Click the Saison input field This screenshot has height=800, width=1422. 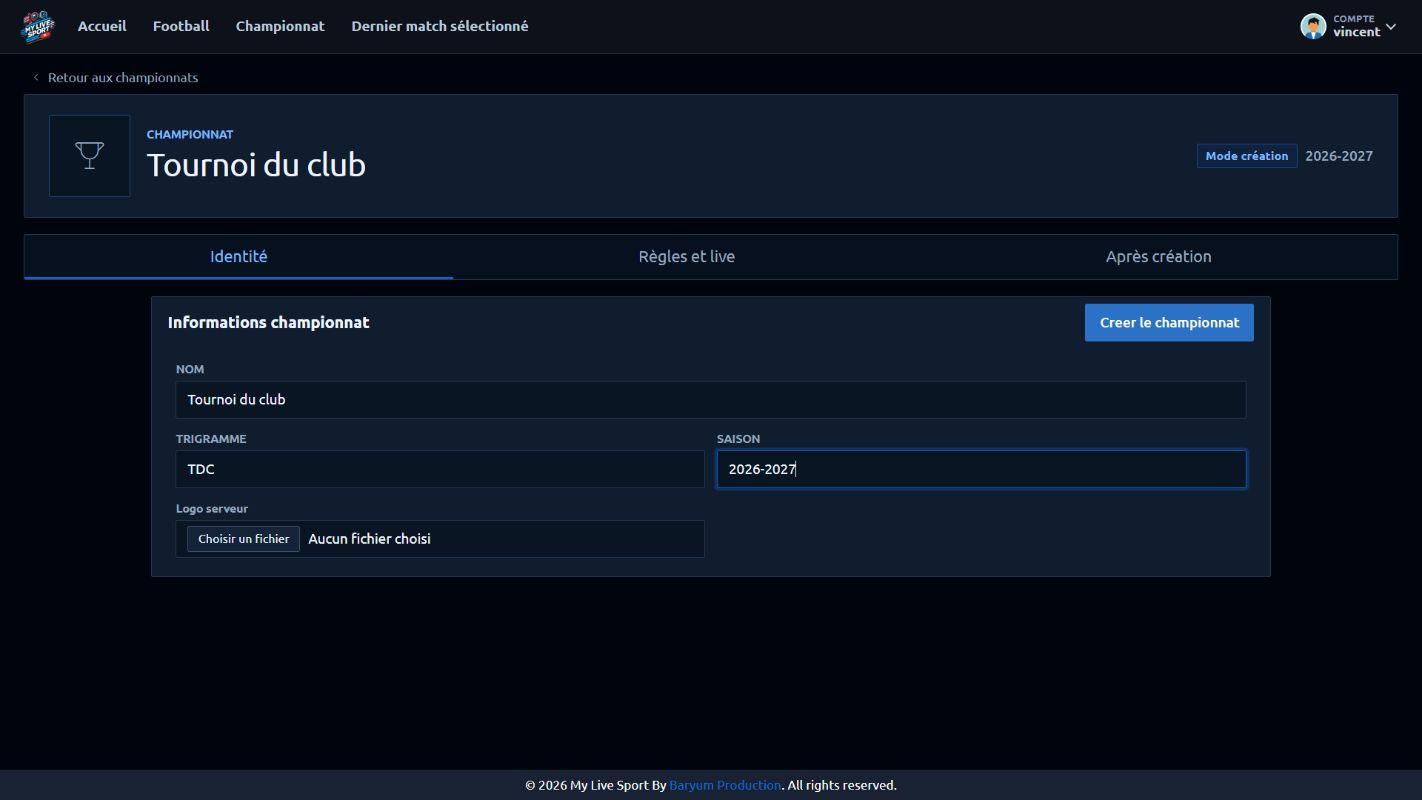click(x=982, y=469)
